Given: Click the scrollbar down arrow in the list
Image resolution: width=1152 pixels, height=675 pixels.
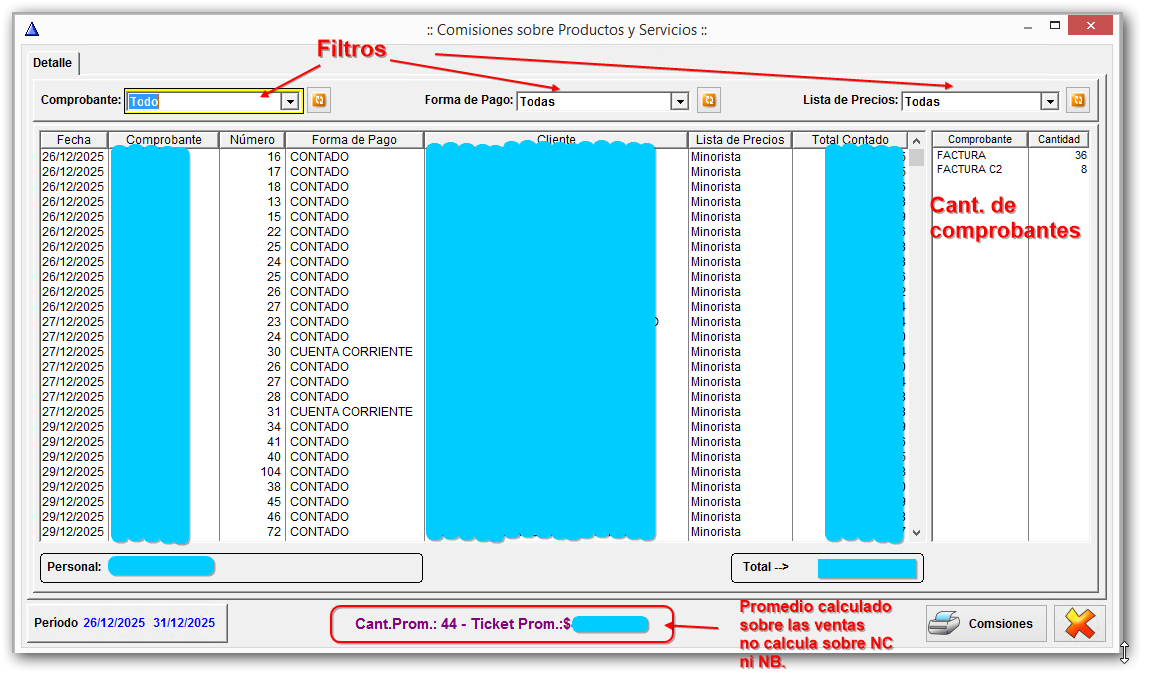Looking at the screenshot, I should coord(916,533).
